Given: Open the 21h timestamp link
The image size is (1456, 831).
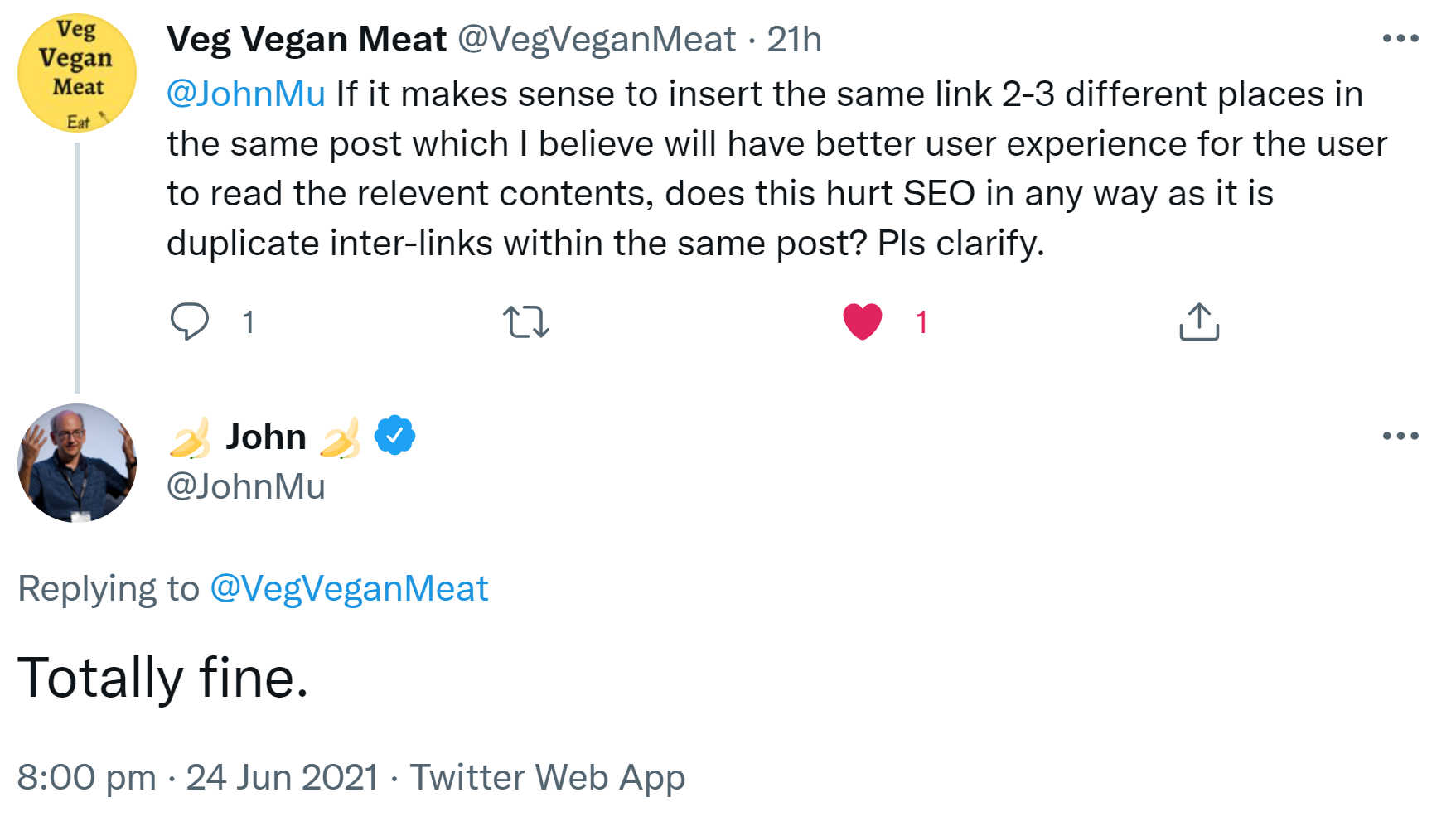Looking at the screenshot, I should tap(793, 40).
